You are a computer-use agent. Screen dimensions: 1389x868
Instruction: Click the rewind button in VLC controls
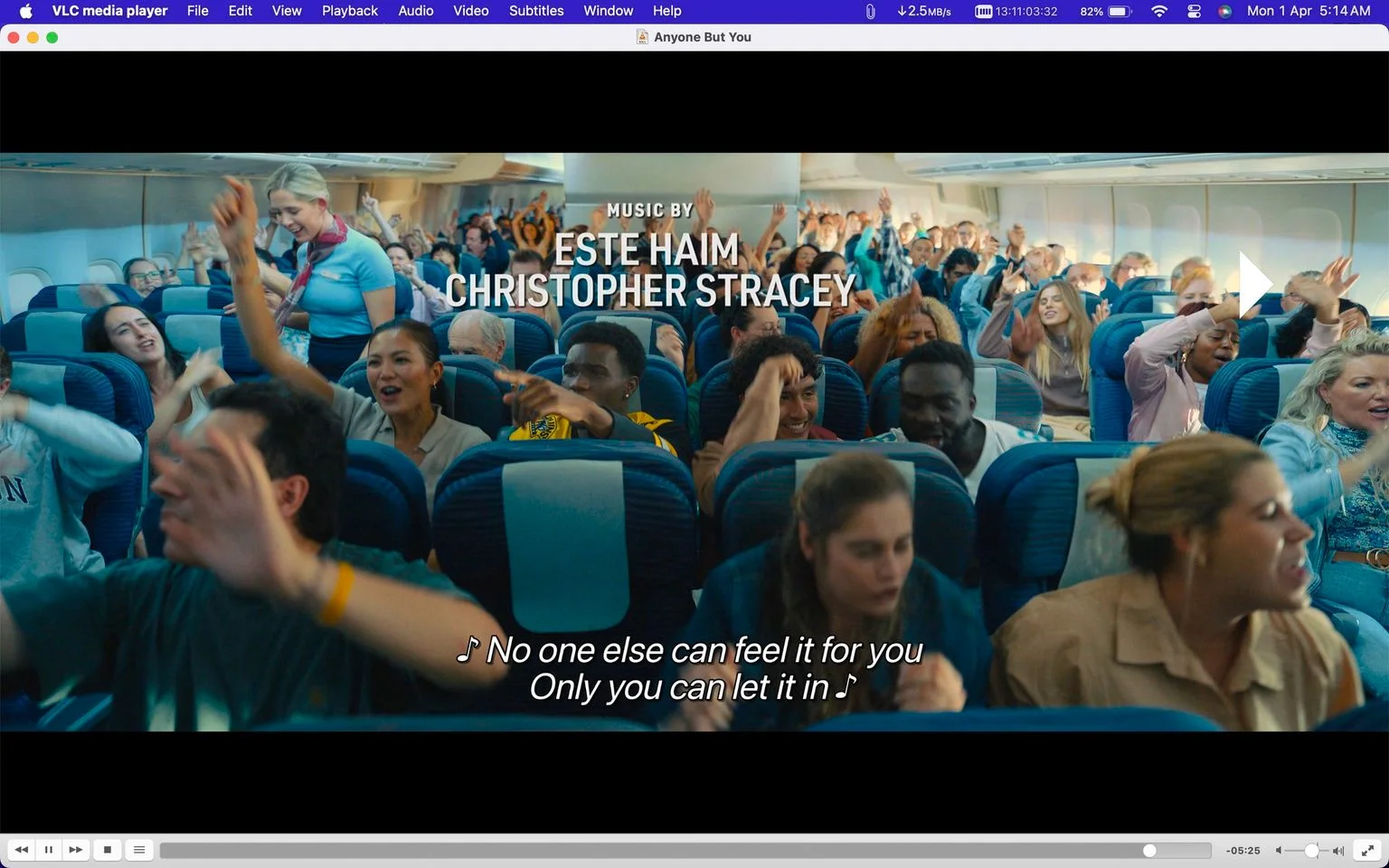pos(22,850)
